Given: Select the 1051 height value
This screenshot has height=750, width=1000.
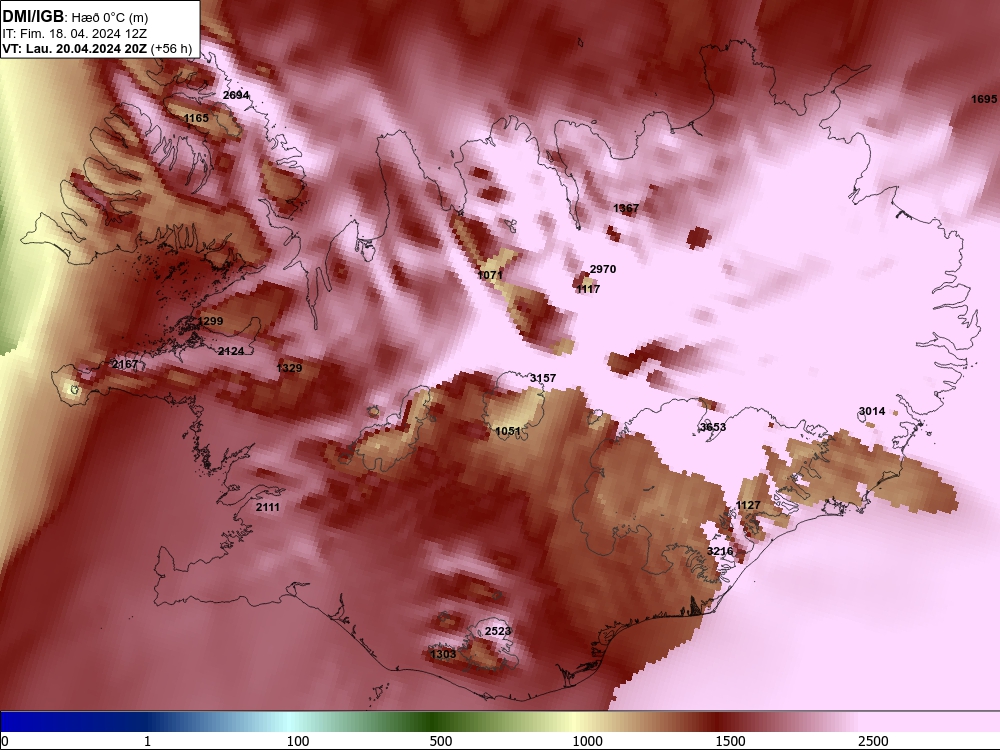Looking at the screenshot, I should coord(508,431).
